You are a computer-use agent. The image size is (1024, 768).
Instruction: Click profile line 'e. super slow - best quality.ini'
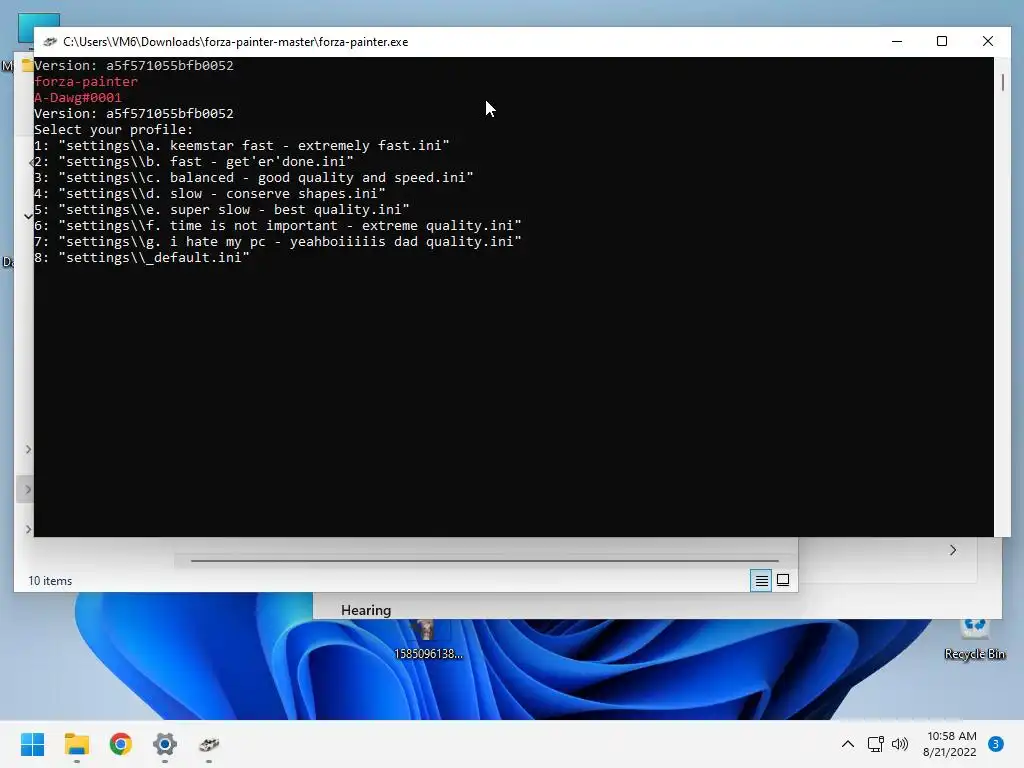[222, 210]
